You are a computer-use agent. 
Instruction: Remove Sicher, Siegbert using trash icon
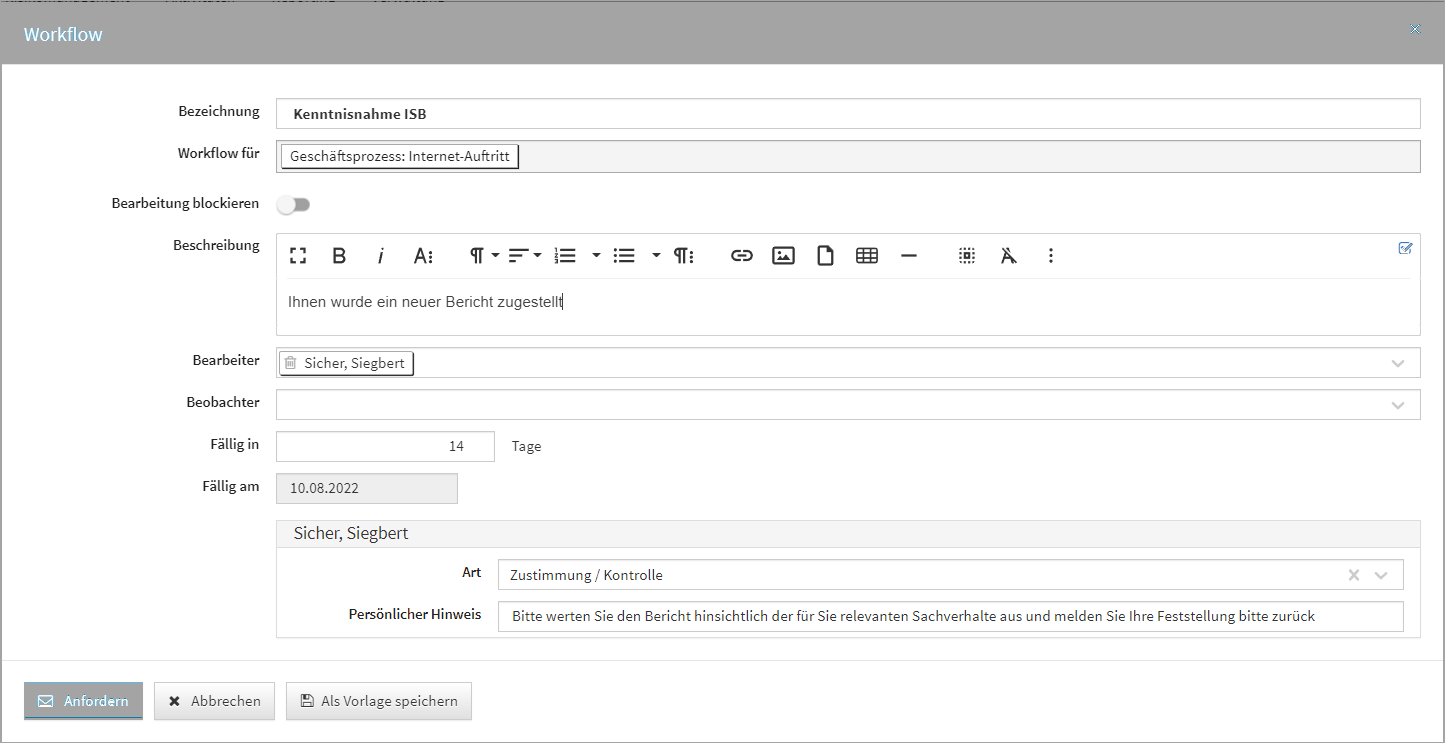point(291,363)
